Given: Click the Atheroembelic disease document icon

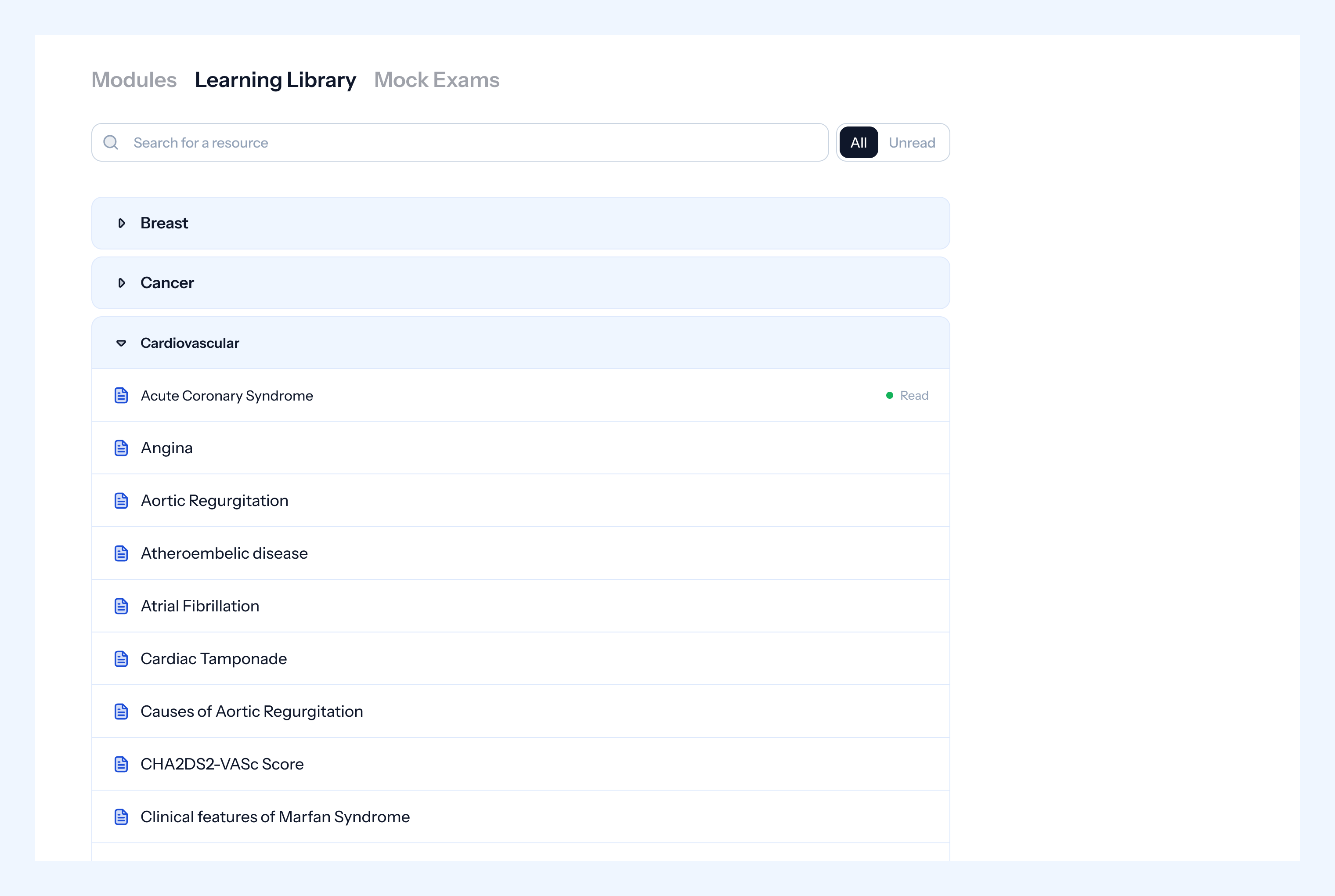Looking at the screenshot, I should click(121, 553).
